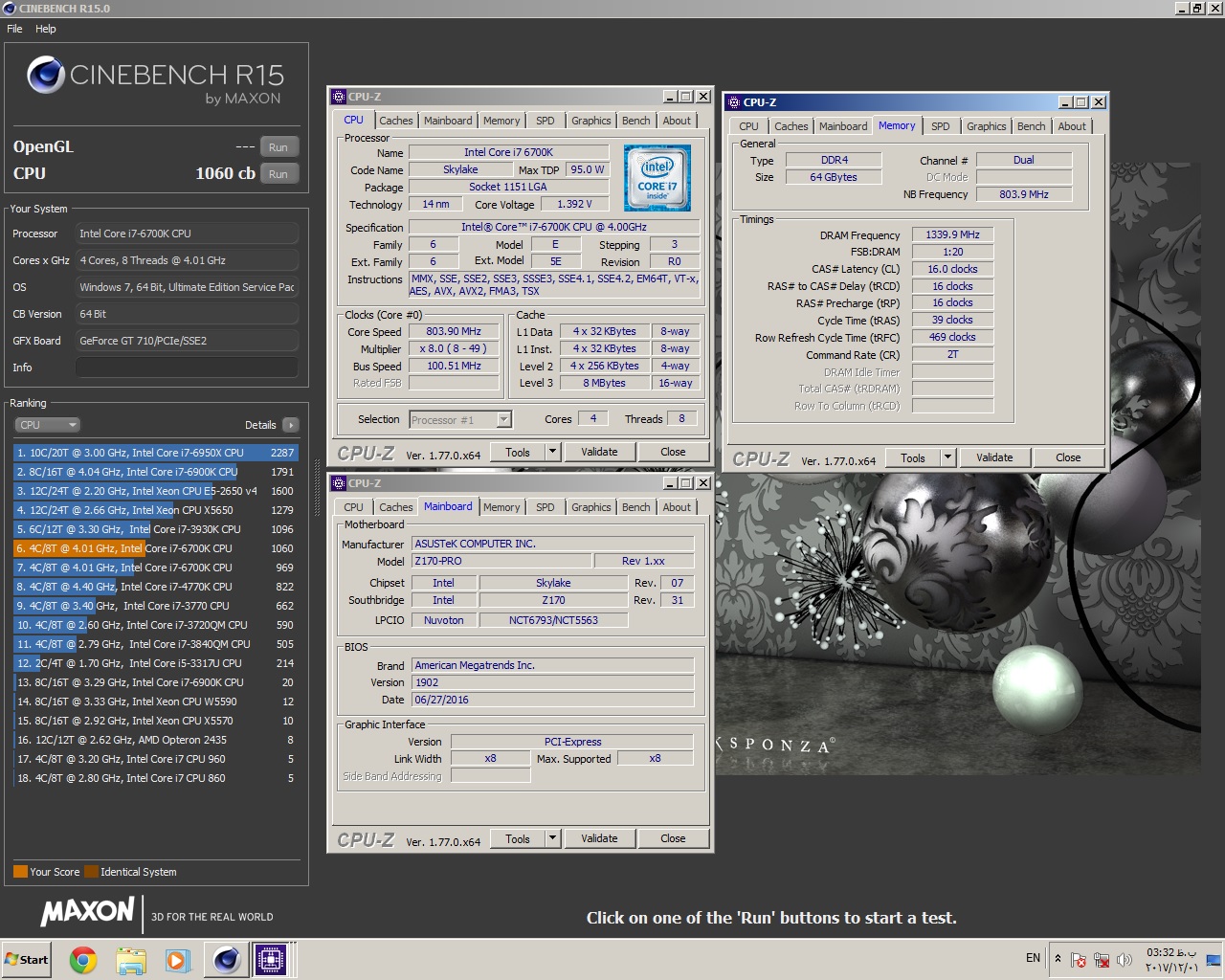Open the File menu in Cinebench

point(14,29)
